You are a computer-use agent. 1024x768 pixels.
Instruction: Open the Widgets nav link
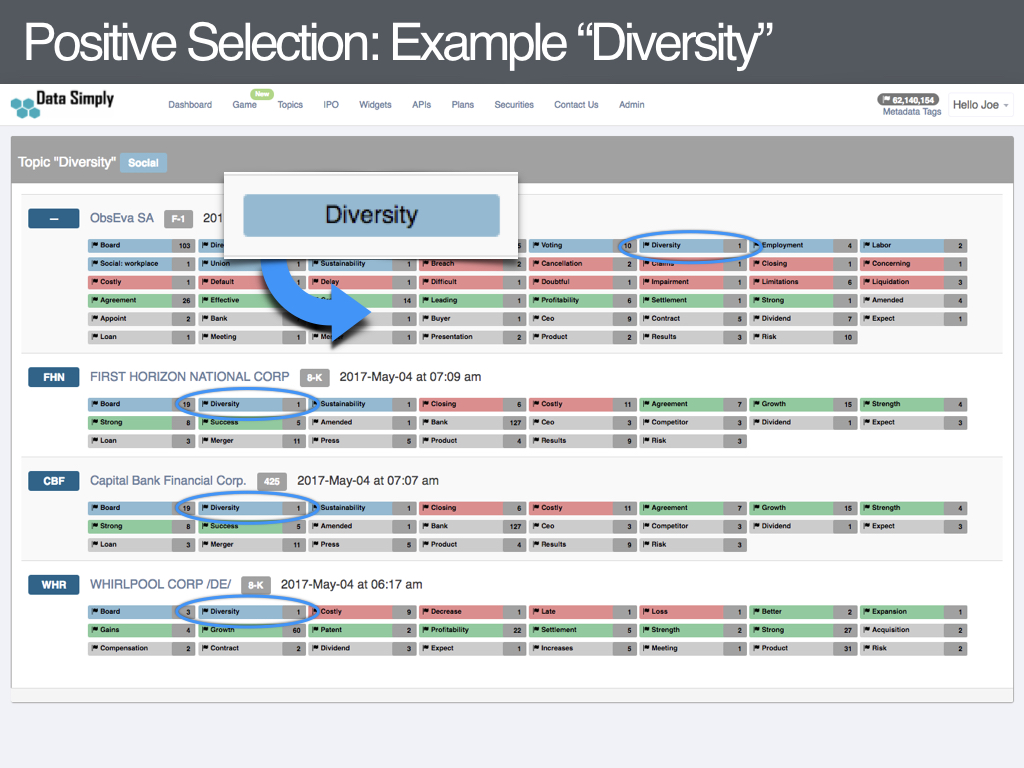375,104
